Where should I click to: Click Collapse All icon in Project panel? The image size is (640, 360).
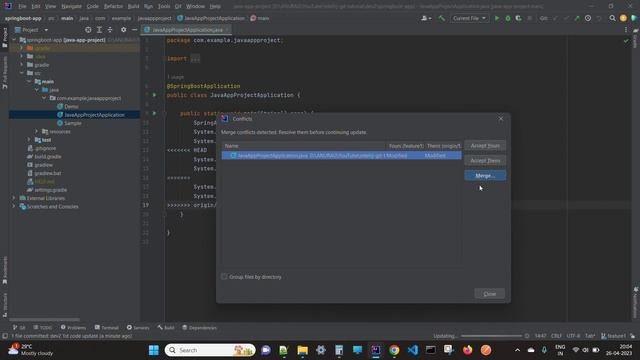coord(110,30)
